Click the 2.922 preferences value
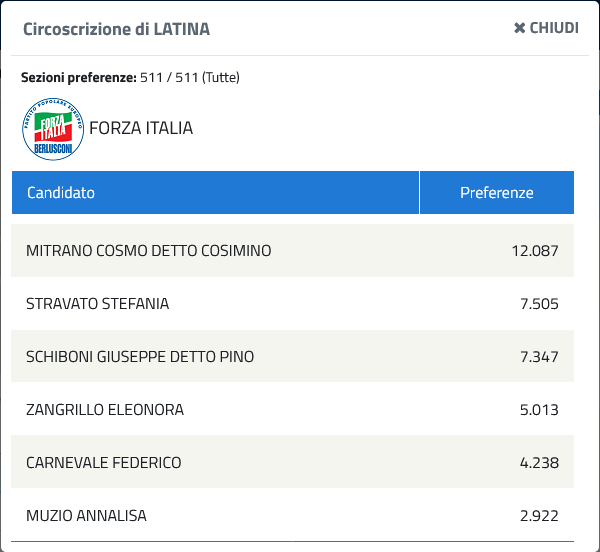The height and width of the screenshot is (552, 600). [x=539, y=516]
